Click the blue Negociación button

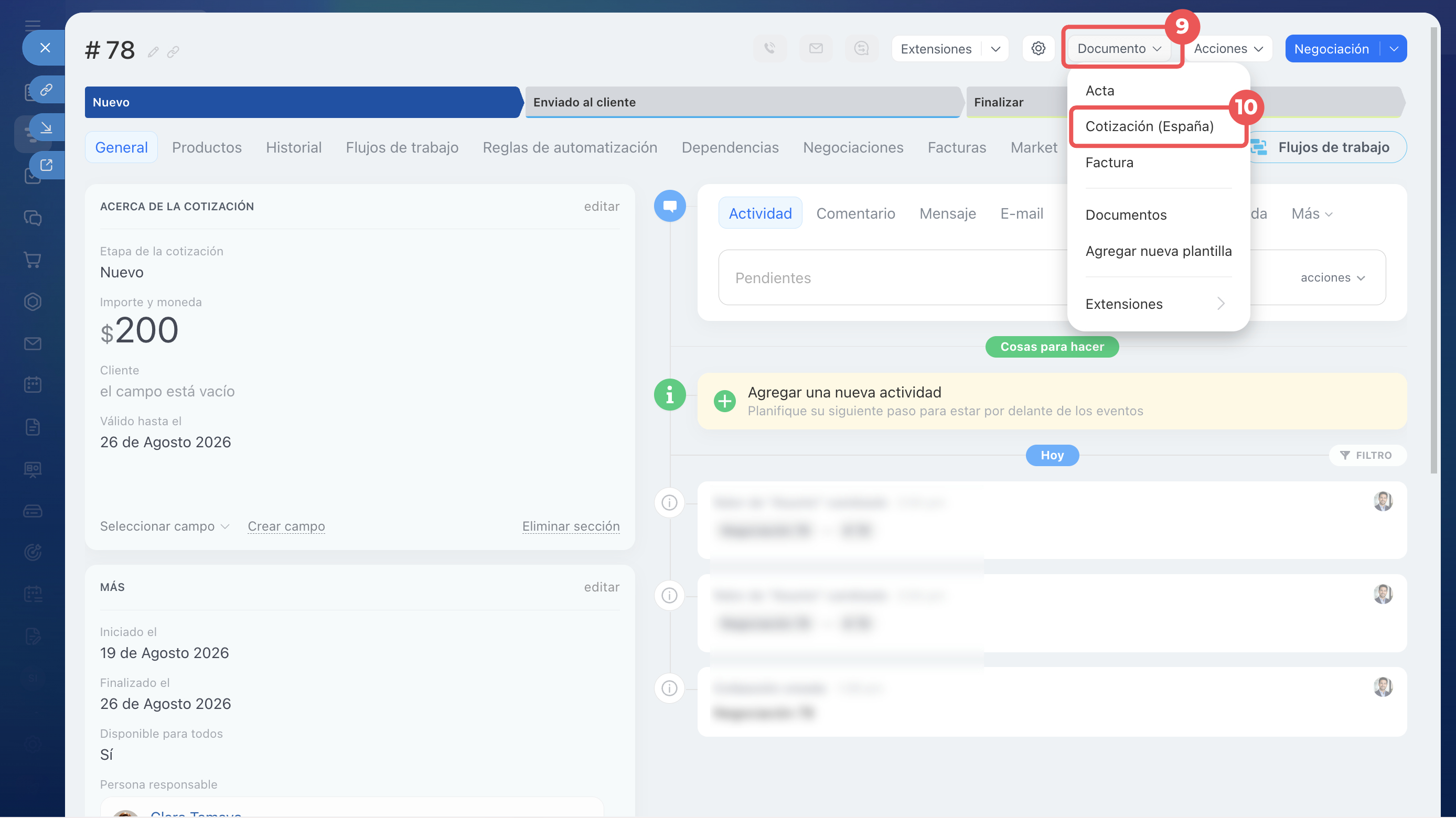[1332, 49]
